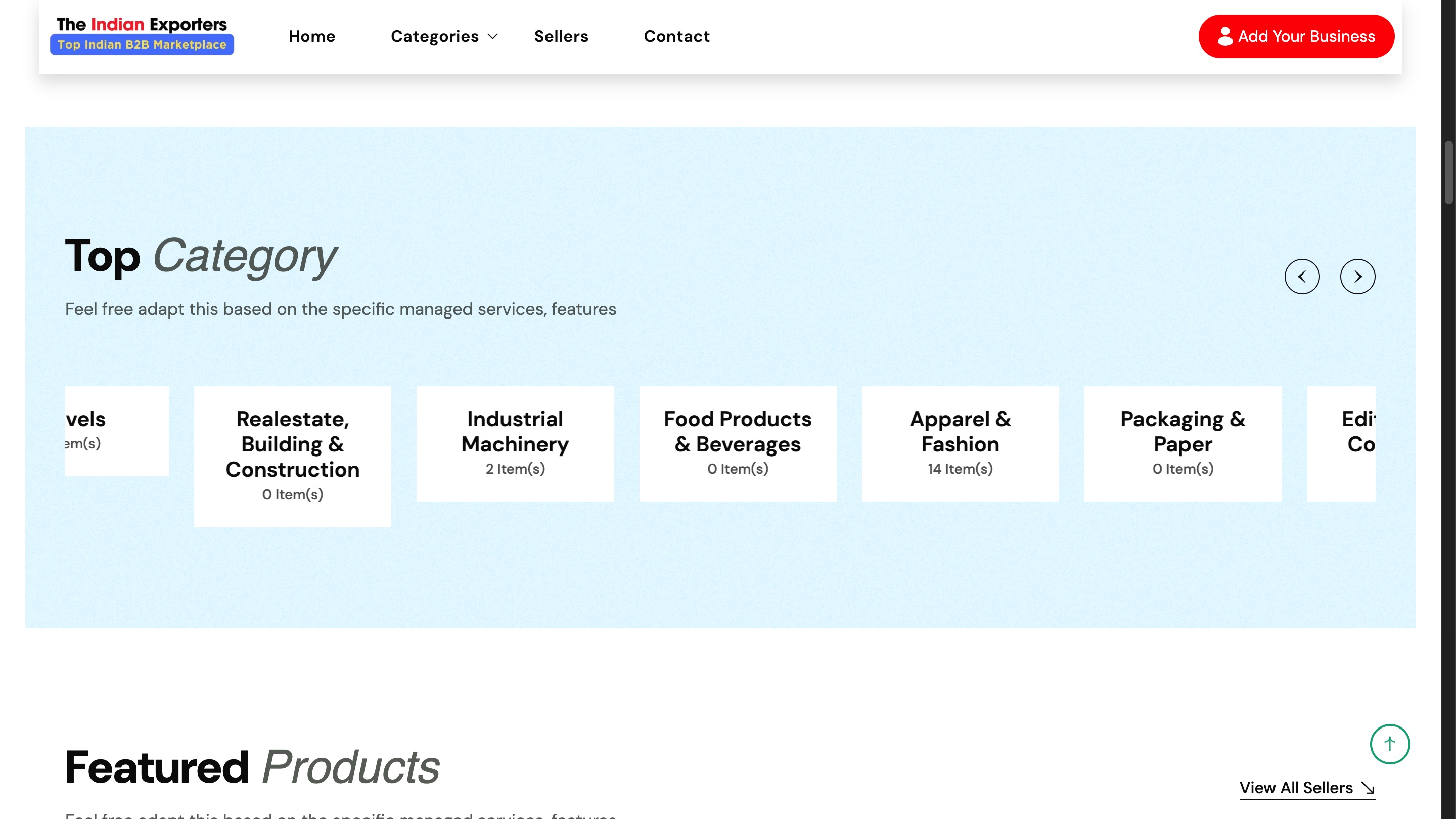1456x819 pixels.
Task: Open Industrial Machinery category card
Action: (x=515, y=443)
